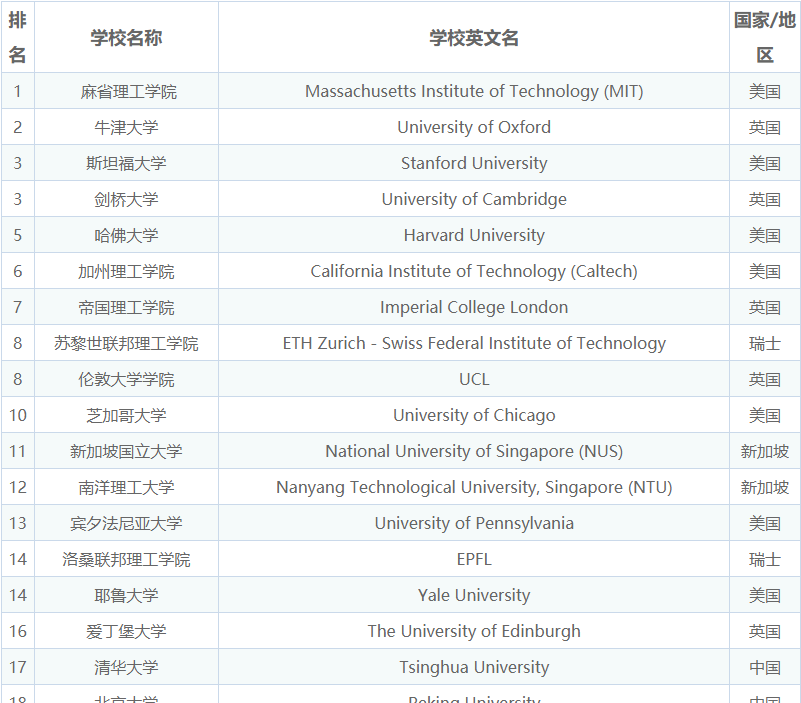The height and width of the screenshot is (703, 801).
Task: Select rank 14 beside 洛桑联邦理工学院
Action: 17,559
